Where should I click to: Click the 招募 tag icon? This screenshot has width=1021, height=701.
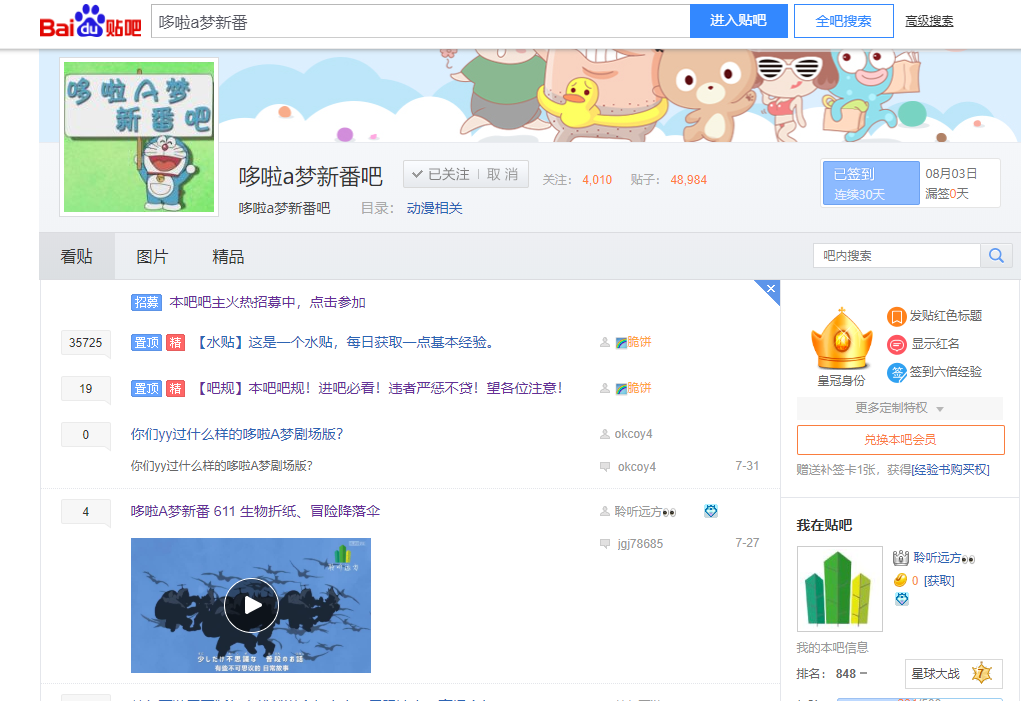[146, 302]
